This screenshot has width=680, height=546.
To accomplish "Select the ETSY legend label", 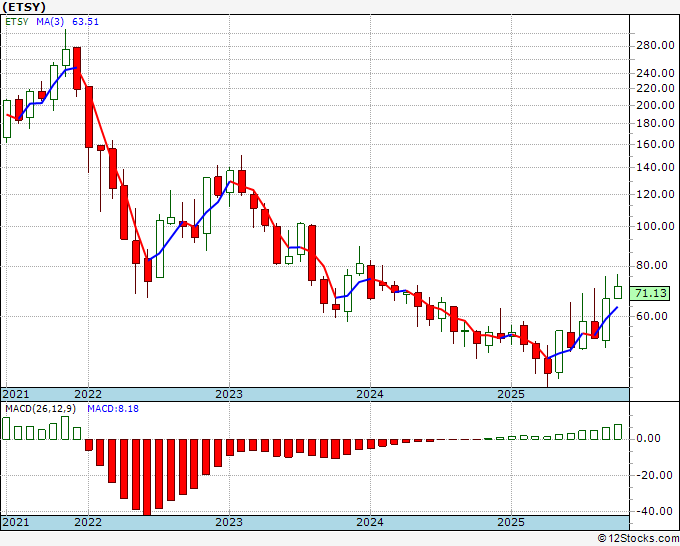I will click(x=17, y=21).
